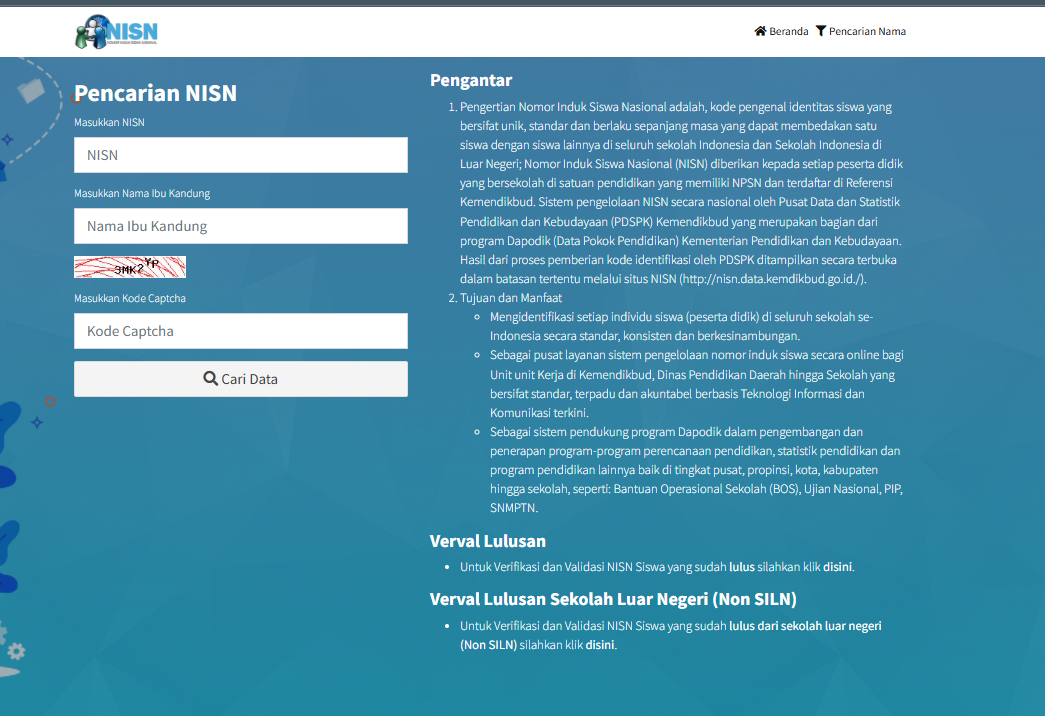
Task: Focus the Kode Captcha input field
Action: [x=240, y=331]
